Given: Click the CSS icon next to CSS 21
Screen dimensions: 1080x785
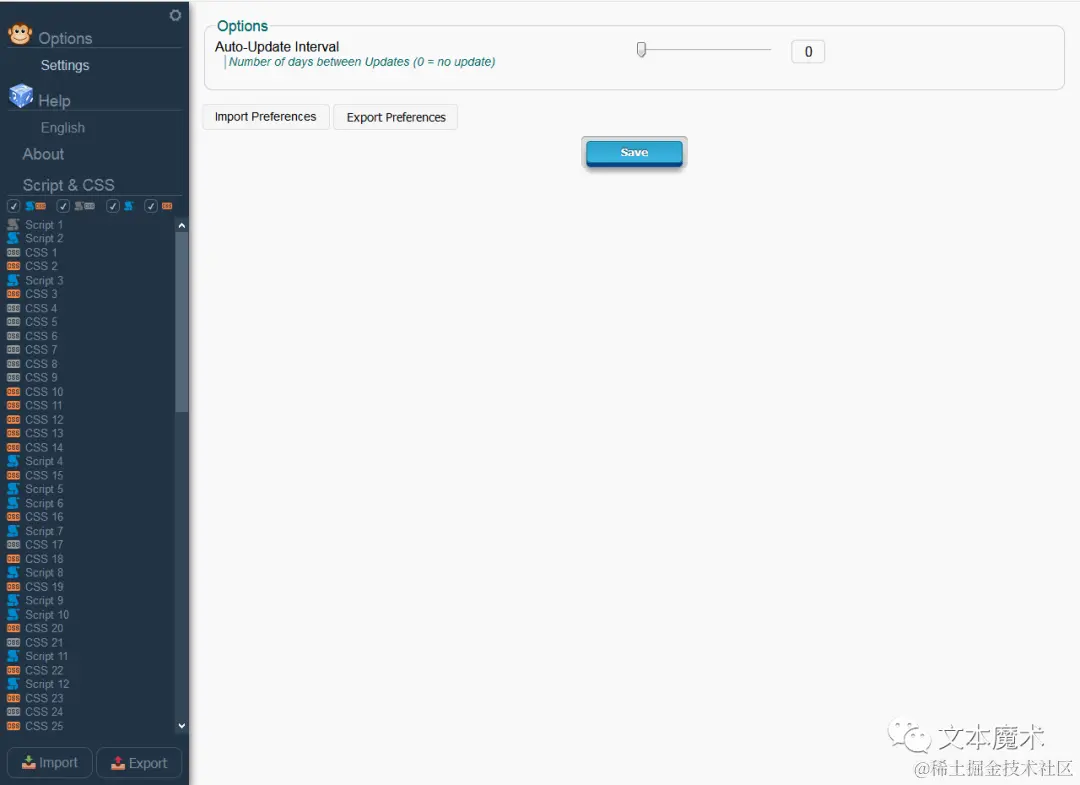Looking at the screenshot, I should [13, 642].
